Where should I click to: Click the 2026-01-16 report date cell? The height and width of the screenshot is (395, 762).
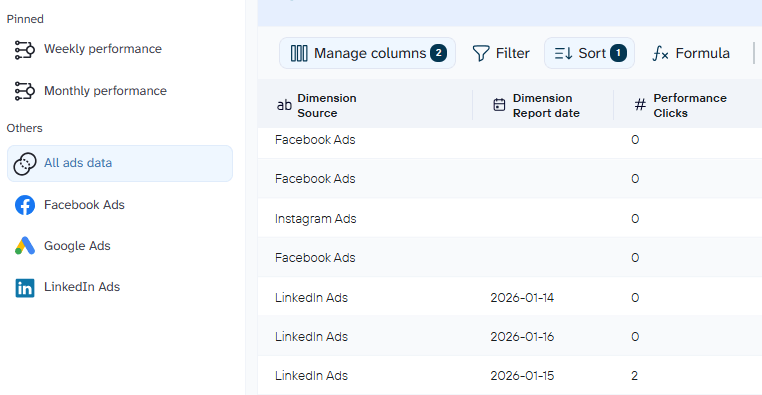(x=522, y=337)
